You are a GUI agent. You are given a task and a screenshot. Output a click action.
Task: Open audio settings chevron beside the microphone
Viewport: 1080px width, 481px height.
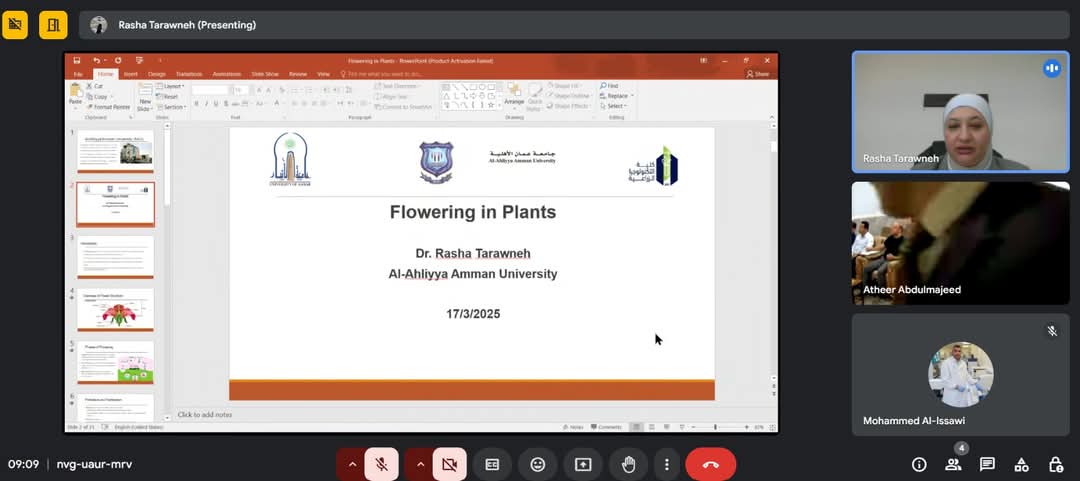(x=351, y=464)
